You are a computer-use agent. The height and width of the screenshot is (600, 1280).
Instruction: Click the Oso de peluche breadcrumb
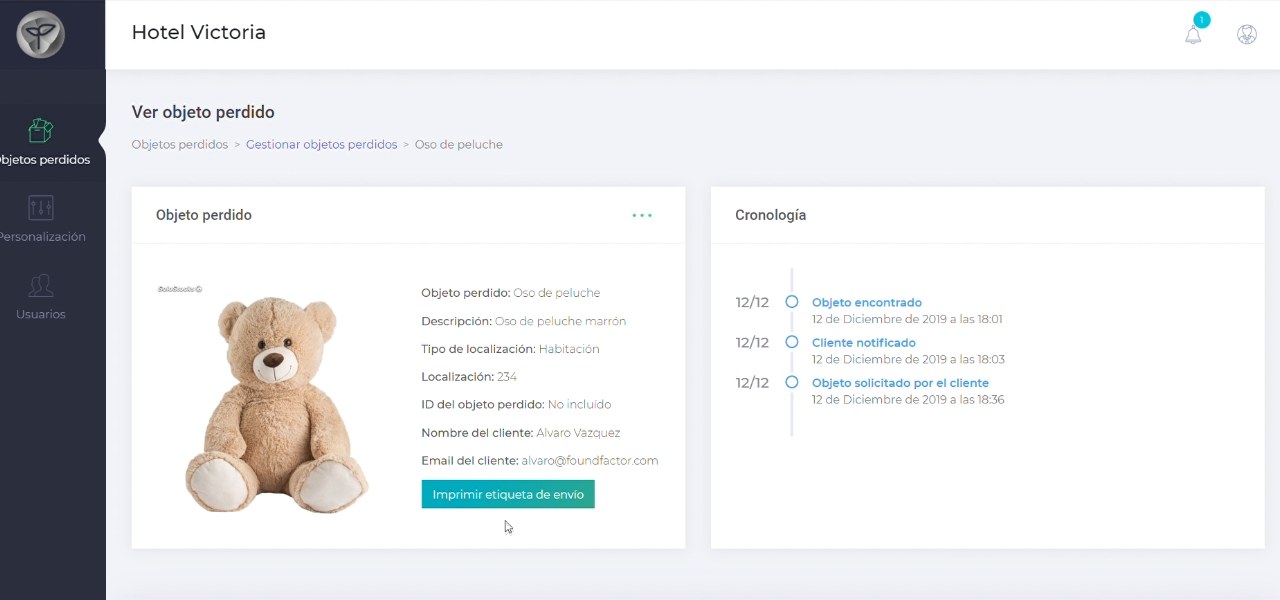[x=459, y=144]
